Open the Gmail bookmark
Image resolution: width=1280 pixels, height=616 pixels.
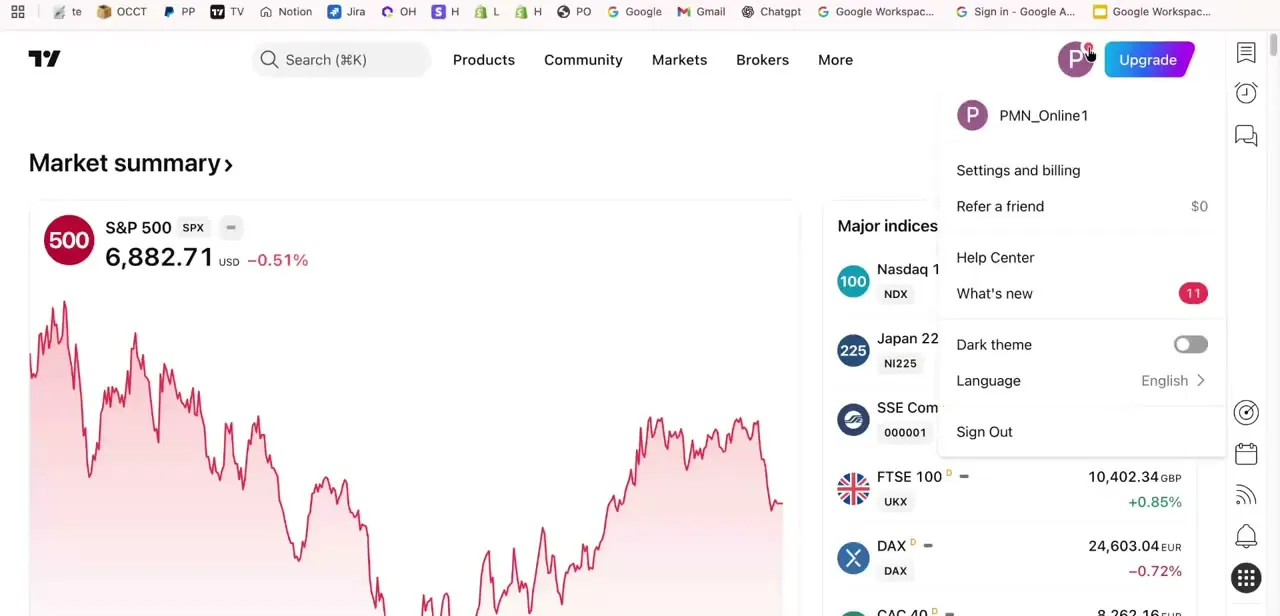[x=701, y=12]
